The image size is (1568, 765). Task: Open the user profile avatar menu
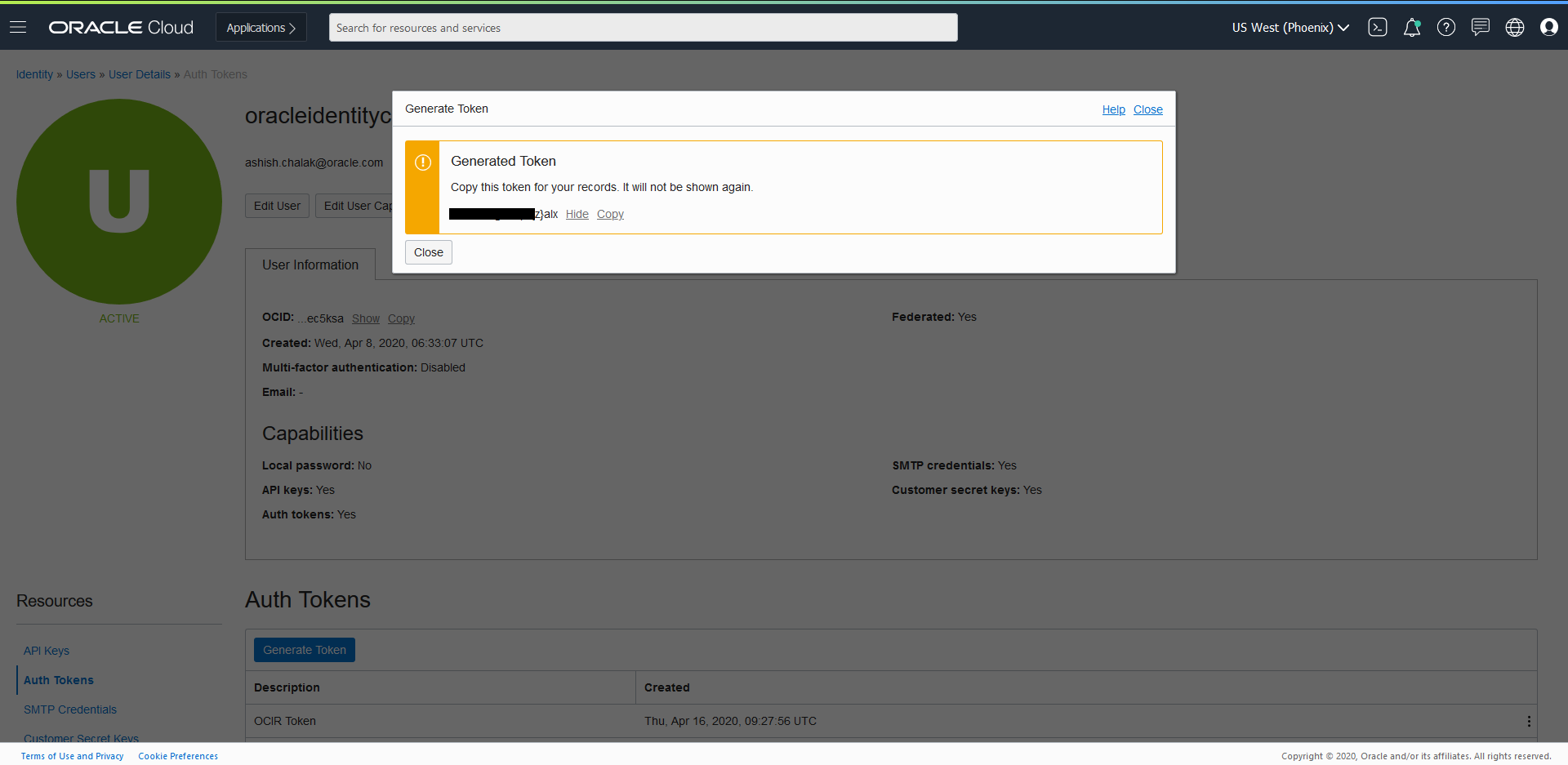1549,27
